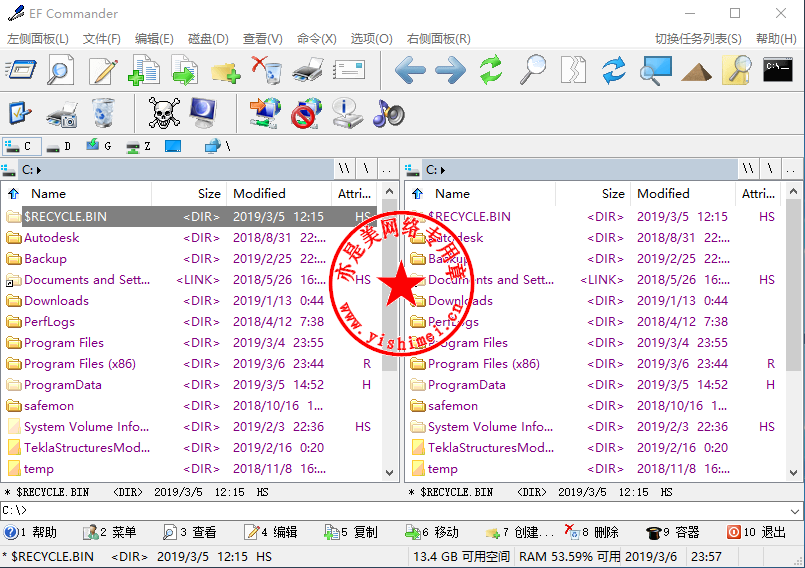
Task: Click the drive information icon
Action: [x=347, y=113]
